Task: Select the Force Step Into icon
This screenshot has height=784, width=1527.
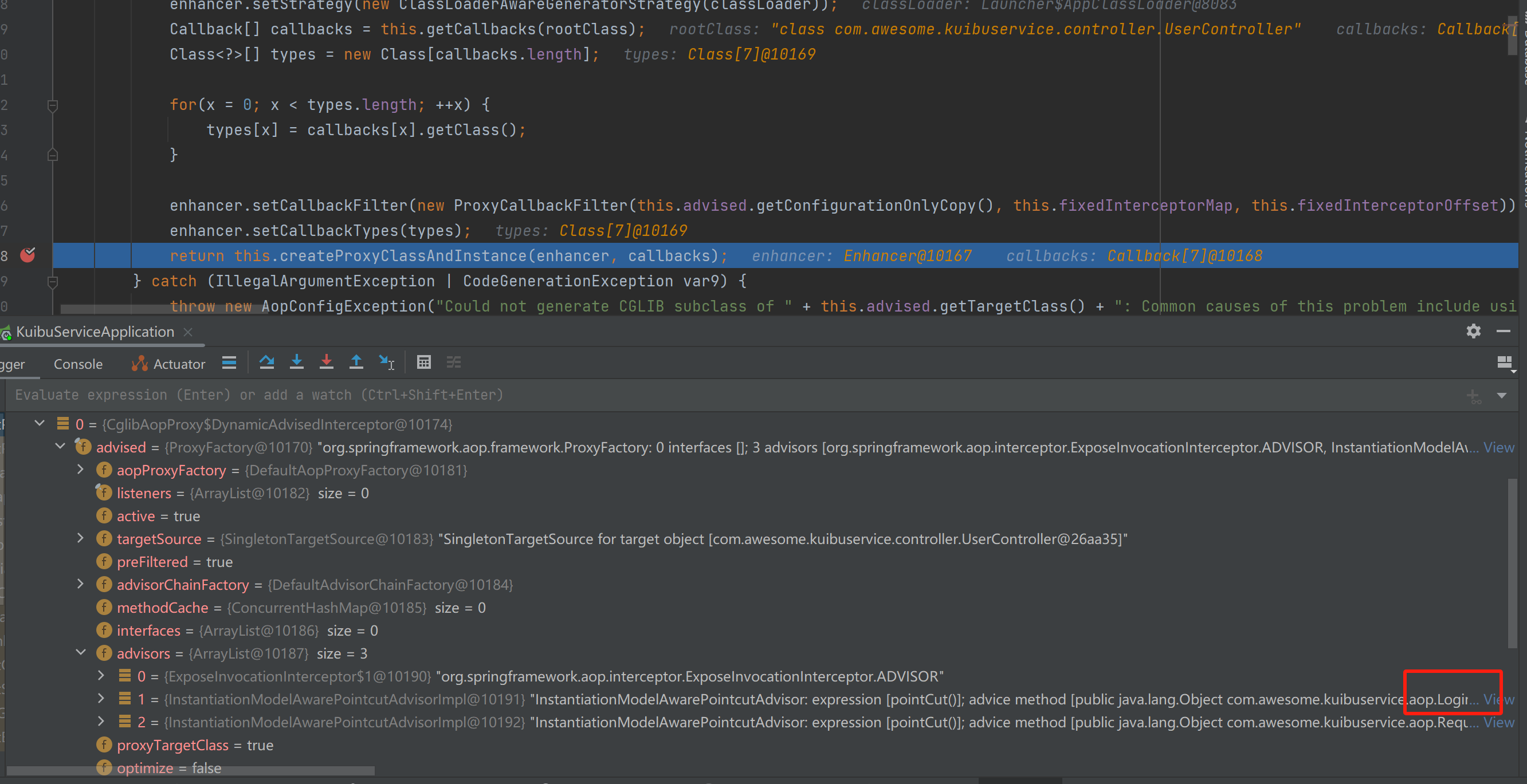Action: coord(326,362)
